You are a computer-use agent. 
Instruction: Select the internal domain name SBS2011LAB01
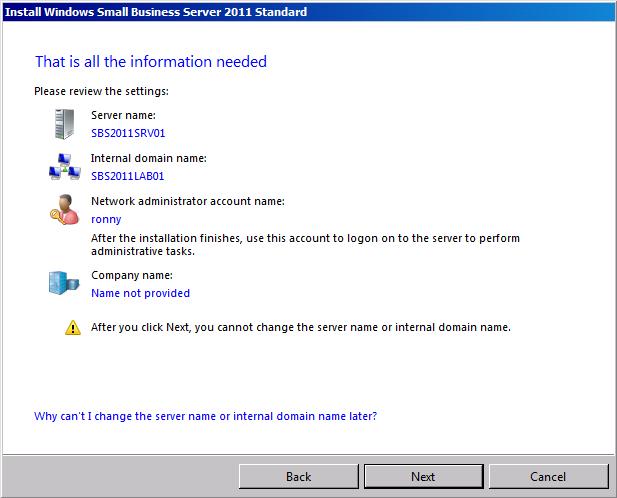[127, 176]
